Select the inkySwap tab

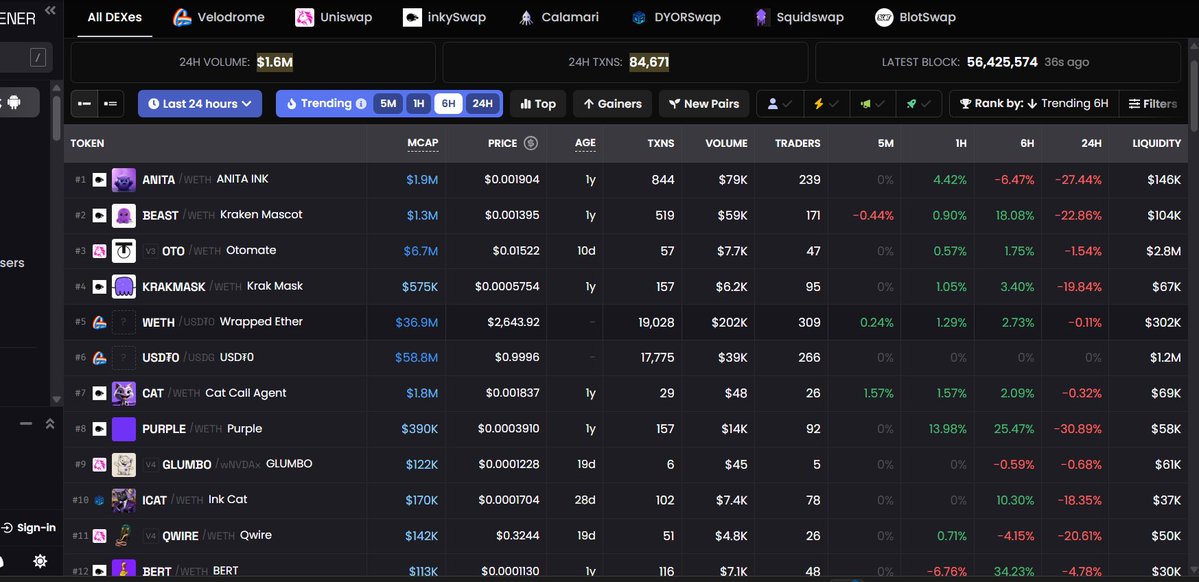pos(444,17)
